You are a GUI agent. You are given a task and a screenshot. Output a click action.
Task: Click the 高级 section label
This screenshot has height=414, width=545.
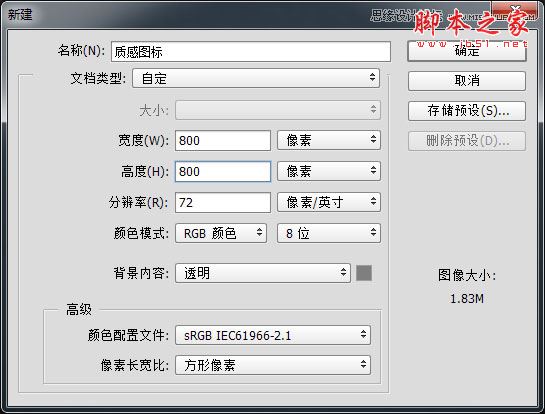click(x=79, y=309)
